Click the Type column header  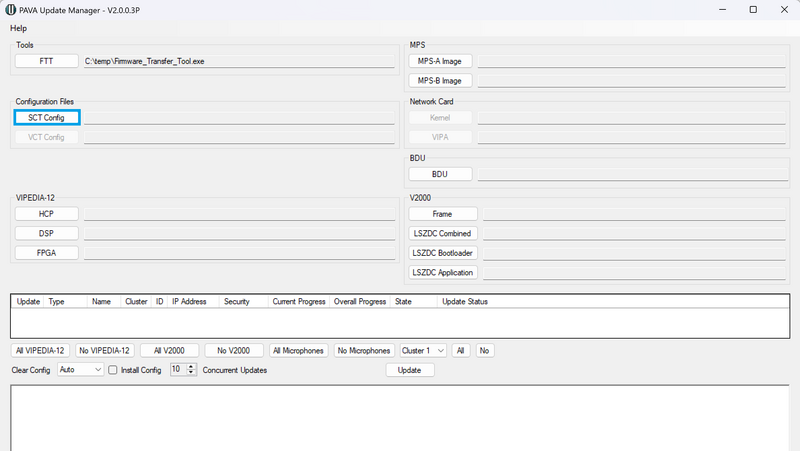[66, 302]
